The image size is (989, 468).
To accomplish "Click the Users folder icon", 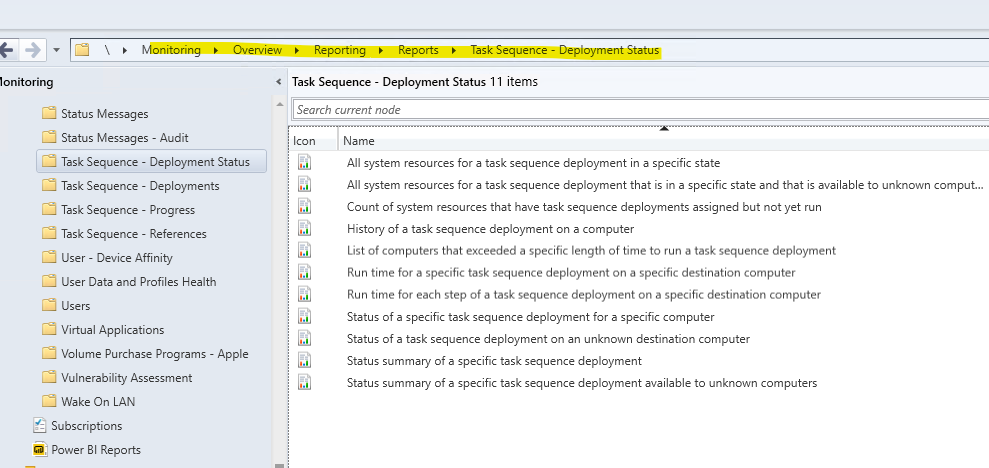I will (49, 305).
